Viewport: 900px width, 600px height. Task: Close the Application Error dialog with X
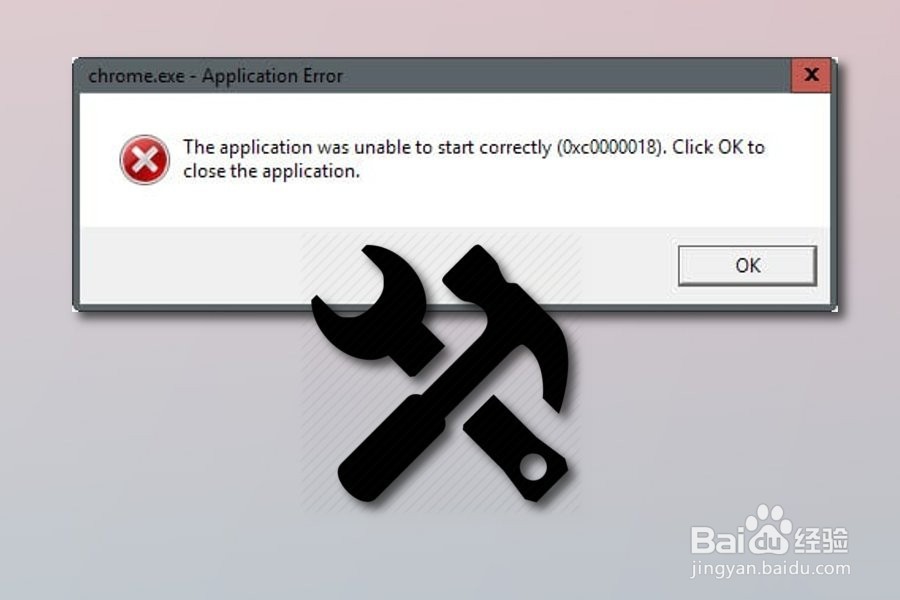pyautogui.click(x=811, y=75)
